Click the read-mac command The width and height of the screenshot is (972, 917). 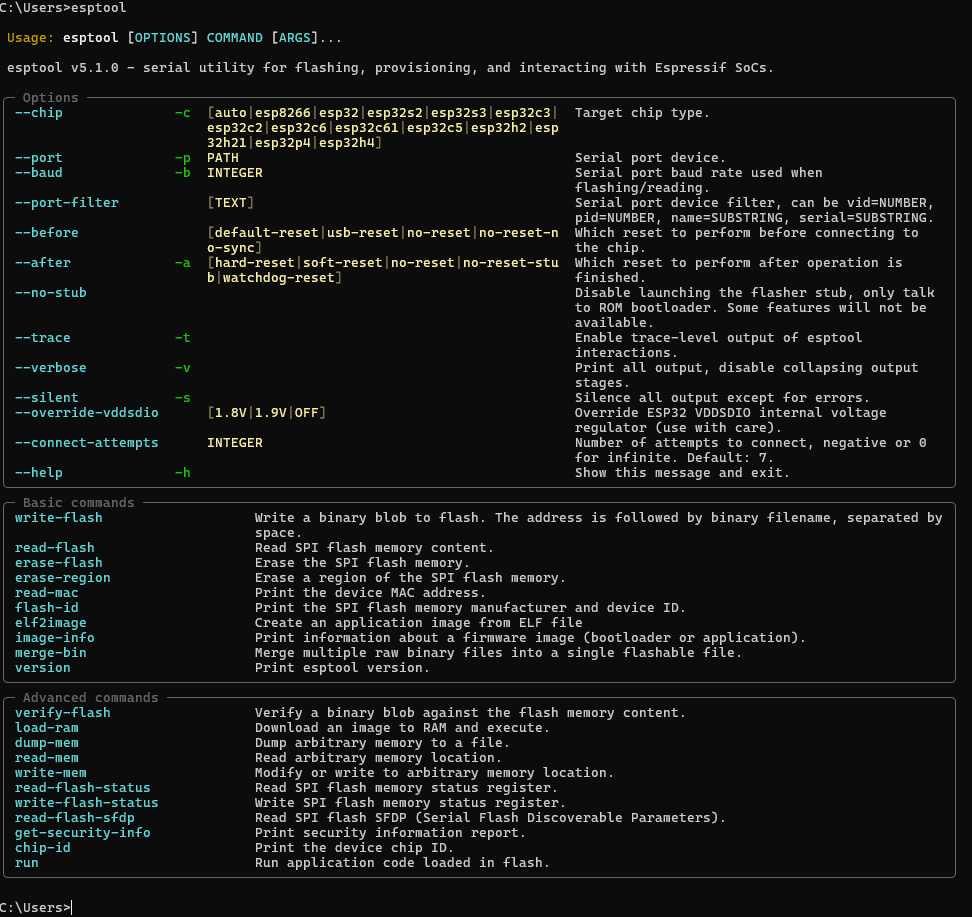click(46, 593)
